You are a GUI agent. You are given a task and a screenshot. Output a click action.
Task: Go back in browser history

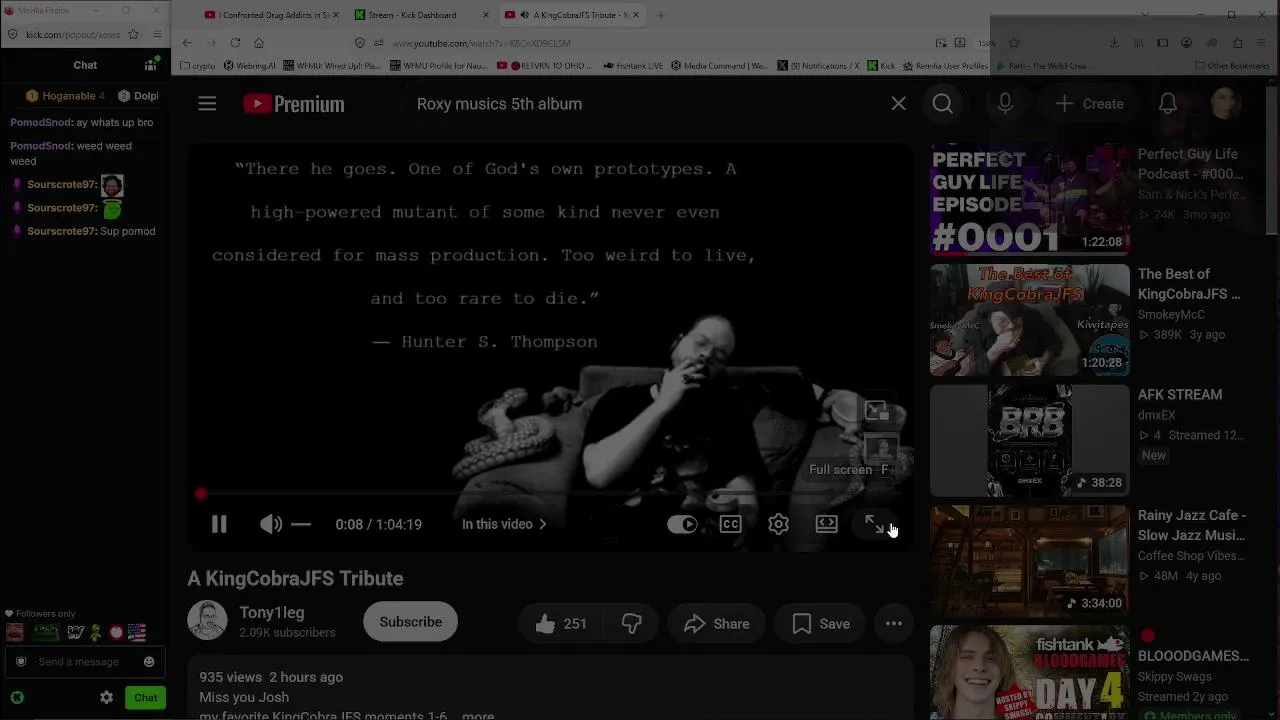coord(187,43)
